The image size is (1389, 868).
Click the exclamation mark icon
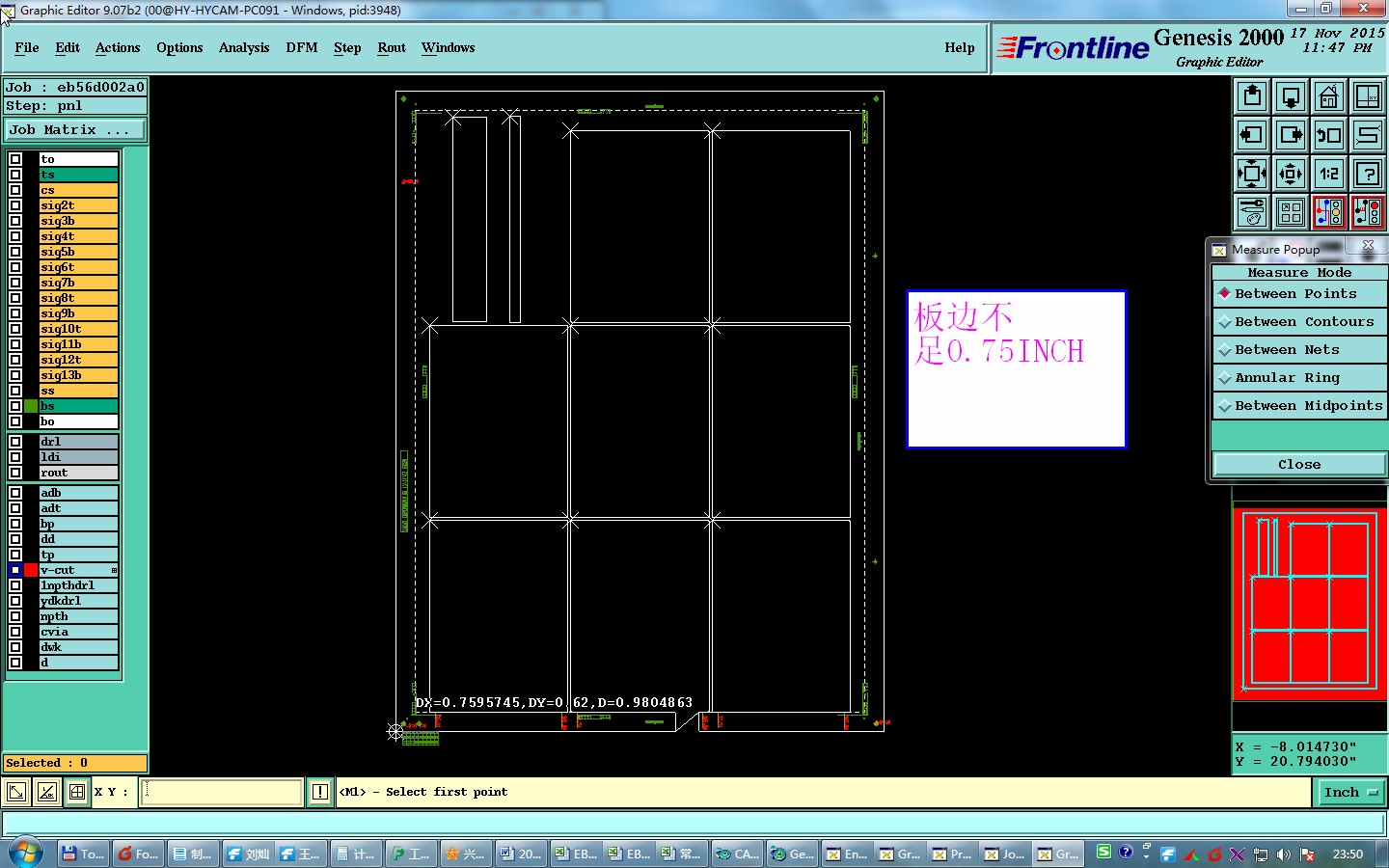[x=320, y=793]
